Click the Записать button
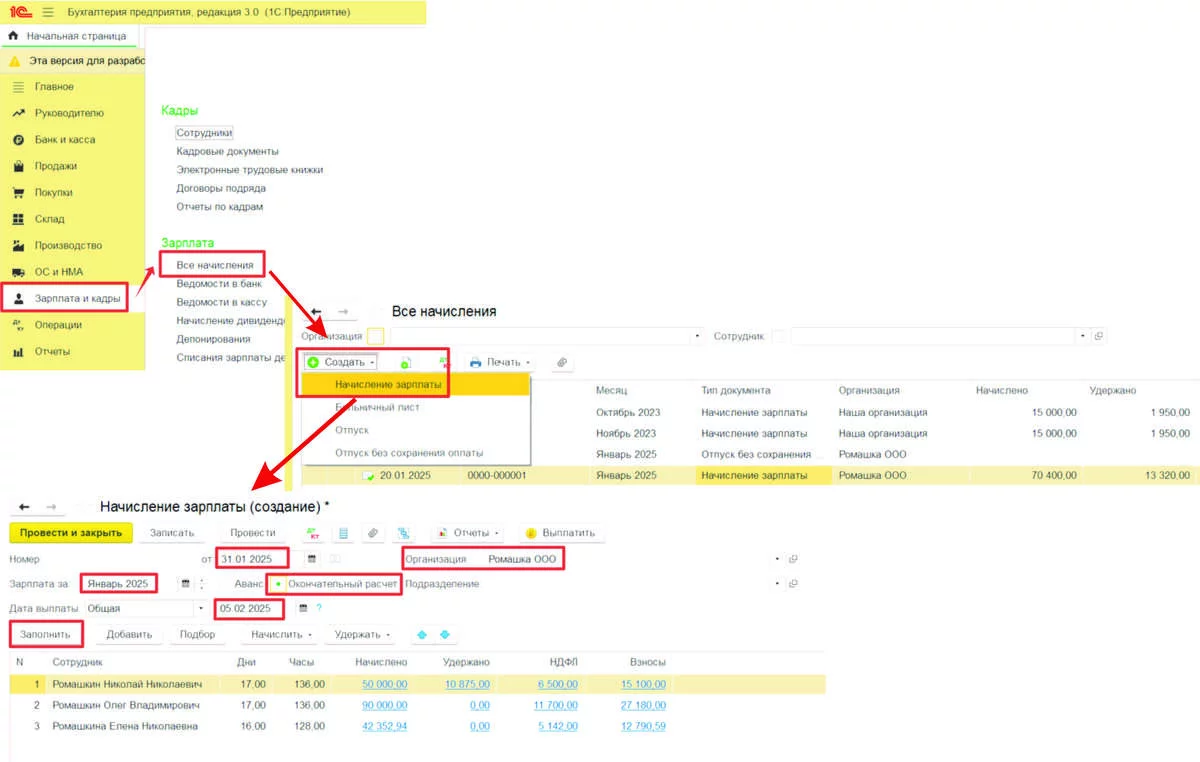The height and width of the screenshot is (762, 1200). [x=172, y=533]
